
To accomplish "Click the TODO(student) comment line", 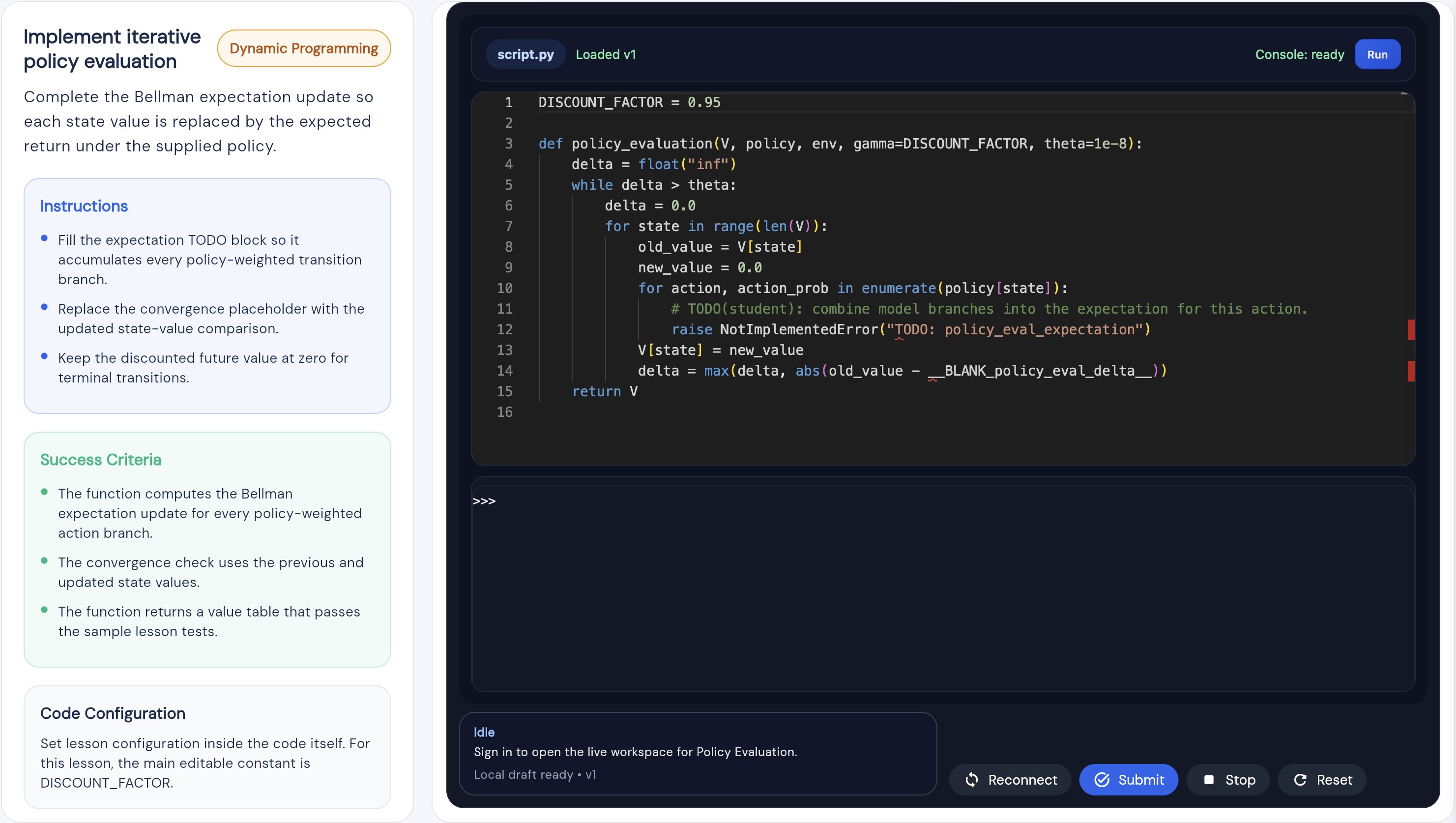I will [989, 309].
